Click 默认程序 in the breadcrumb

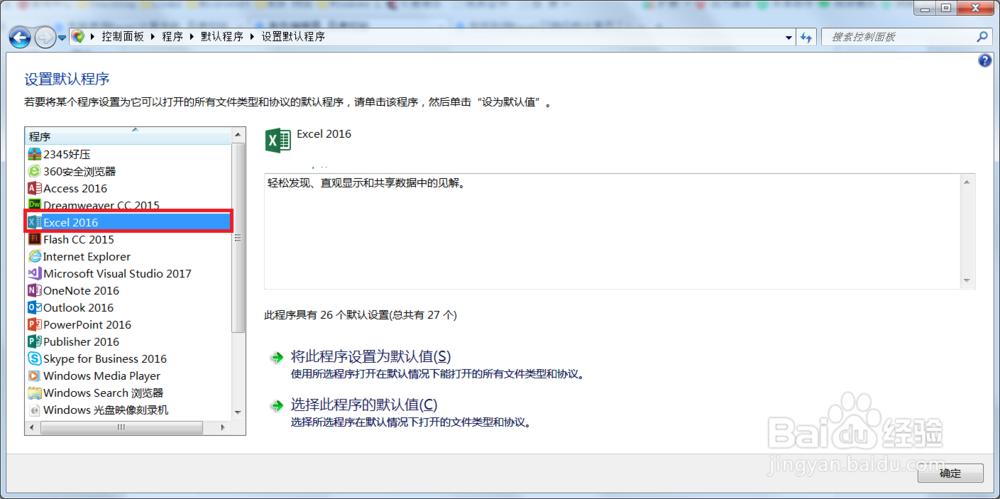coord(222,37)
